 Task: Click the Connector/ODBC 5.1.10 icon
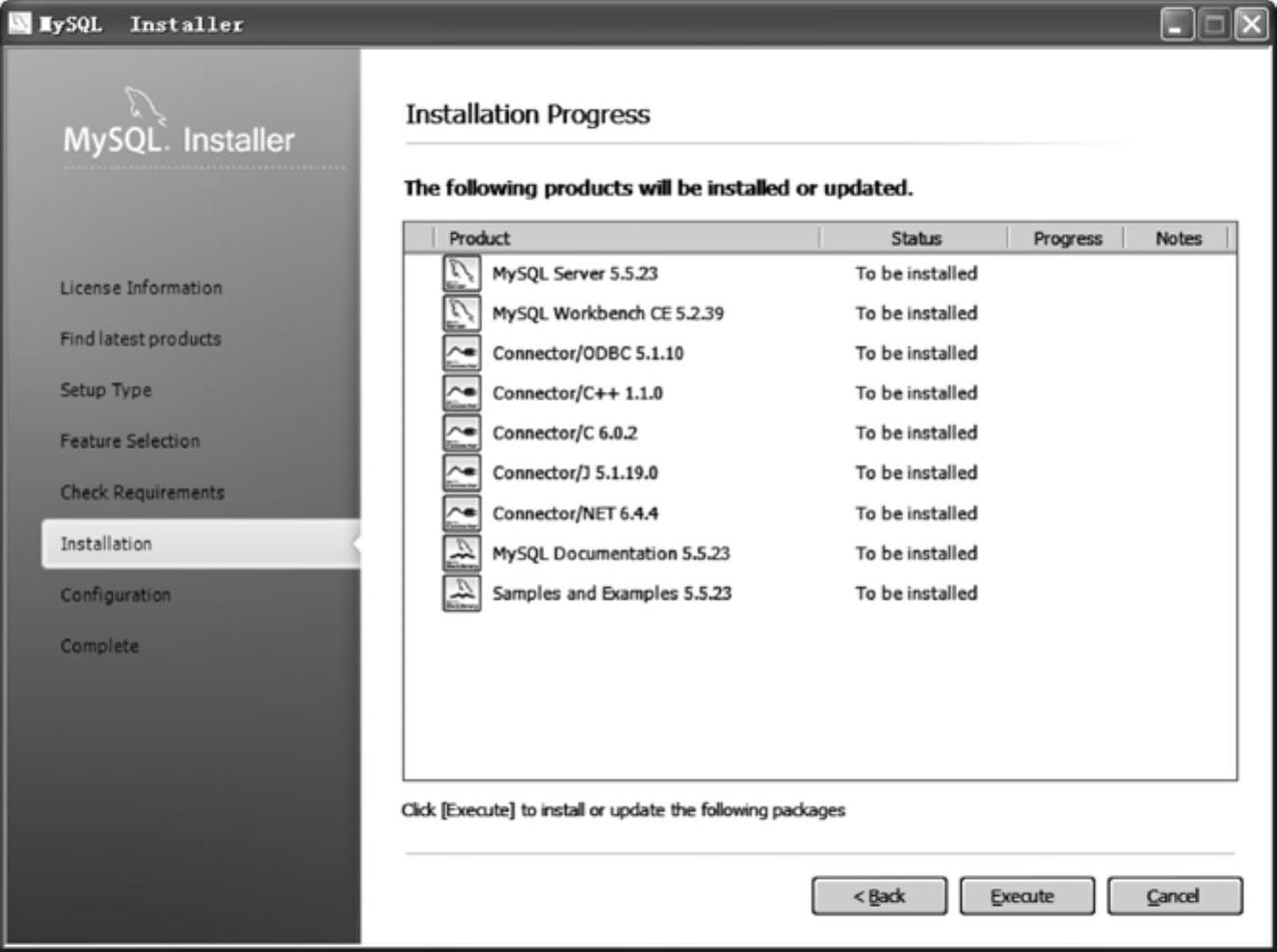click(462, 353)
